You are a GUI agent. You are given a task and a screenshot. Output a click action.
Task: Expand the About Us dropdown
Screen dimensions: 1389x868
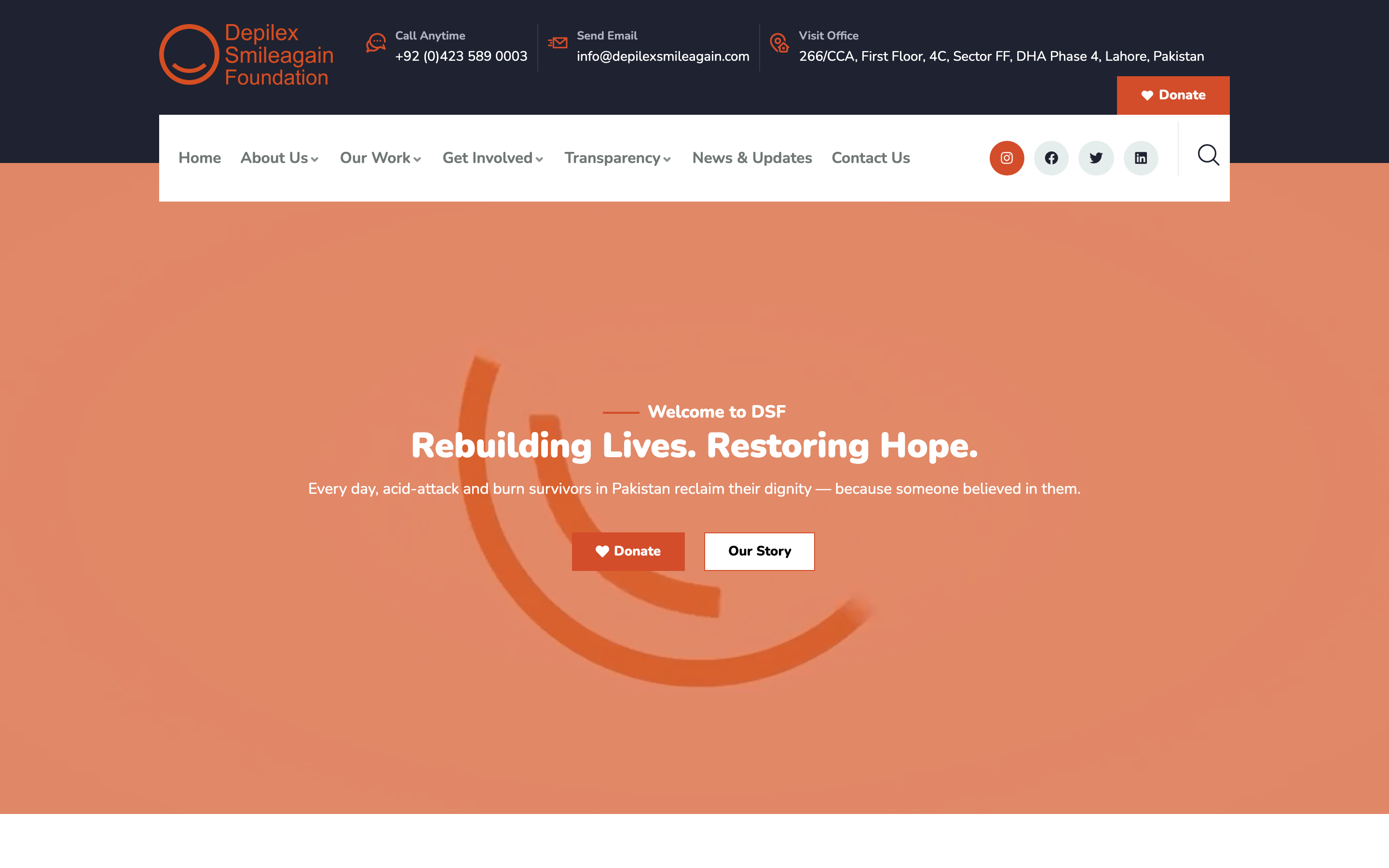(280, 158)
